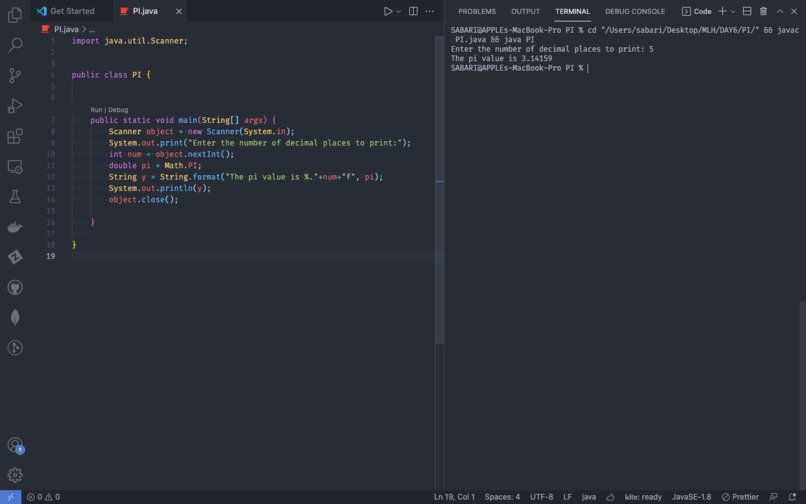Click the remote window icon in status bar
The width and height of the screenshot is (806, 504).
click(10, 497)
